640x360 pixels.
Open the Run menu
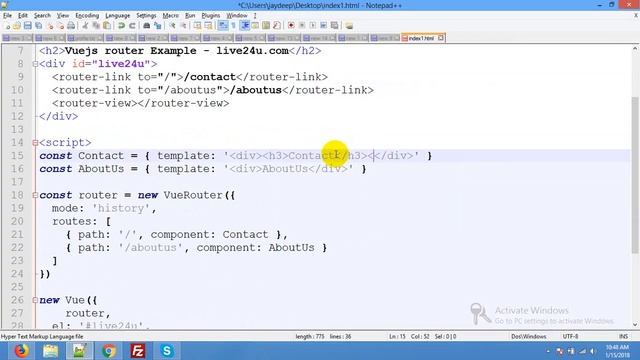tap(190, 16)
